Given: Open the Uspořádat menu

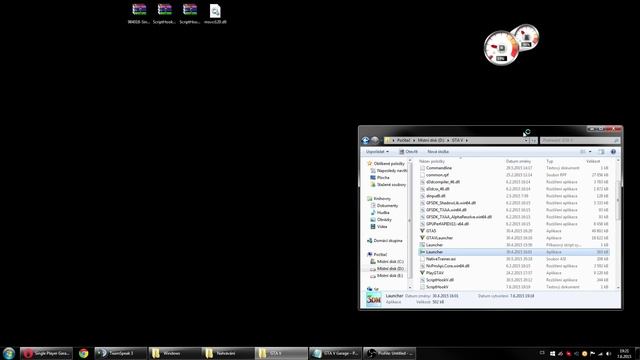Looking at the screenshot, I should click(x=377, y=152).
